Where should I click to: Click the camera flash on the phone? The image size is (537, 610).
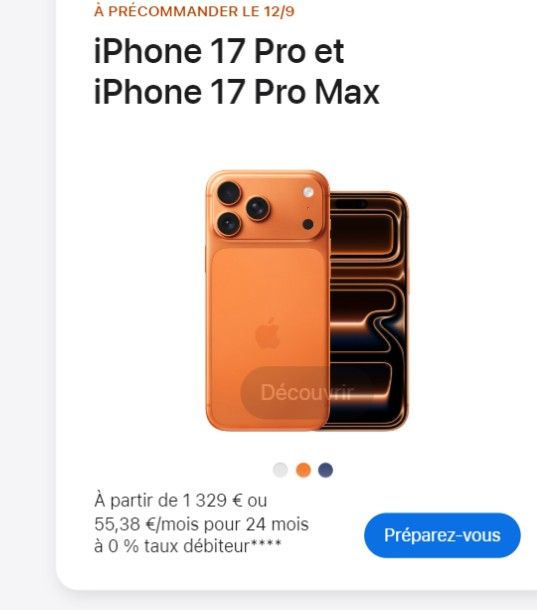(308, 192)
